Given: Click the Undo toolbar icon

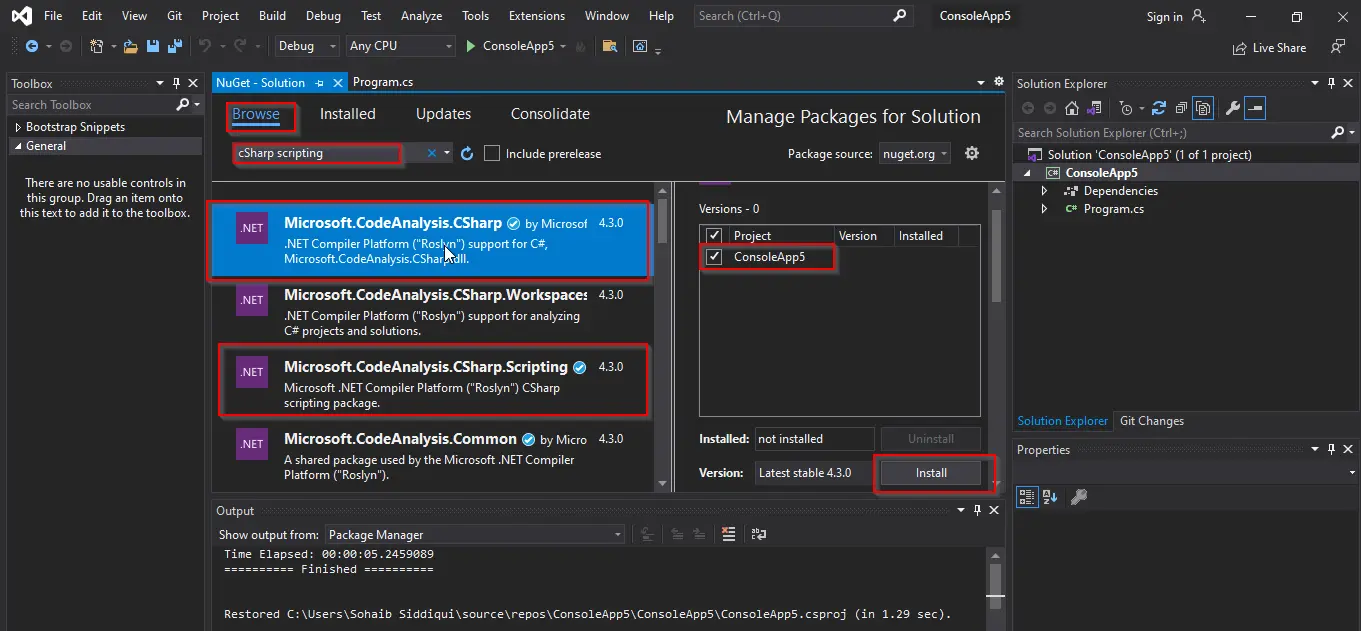Looking at the screenshot, I should [205, 46].
